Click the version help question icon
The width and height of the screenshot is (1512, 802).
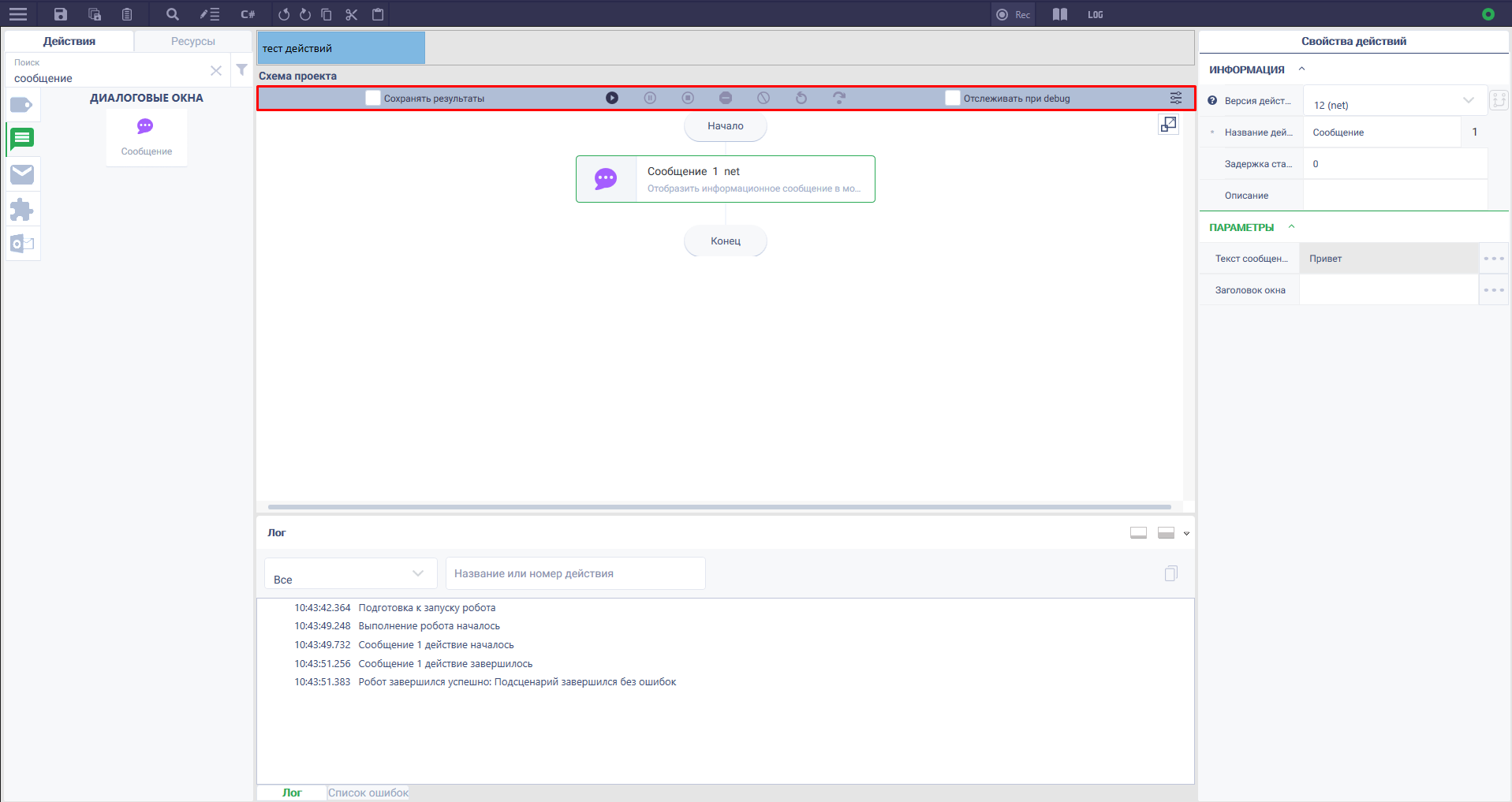pyautogui.click(x=1212, y=101)
